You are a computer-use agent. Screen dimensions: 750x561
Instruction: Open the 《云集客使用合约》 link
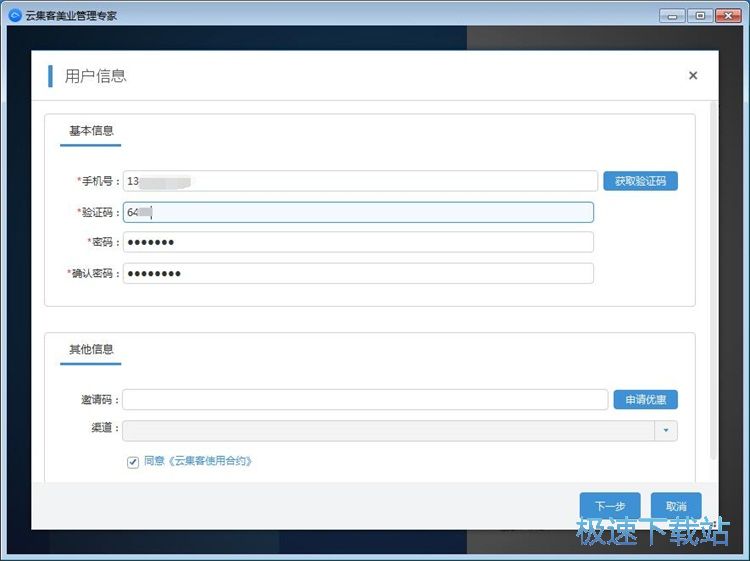[210, 461]
